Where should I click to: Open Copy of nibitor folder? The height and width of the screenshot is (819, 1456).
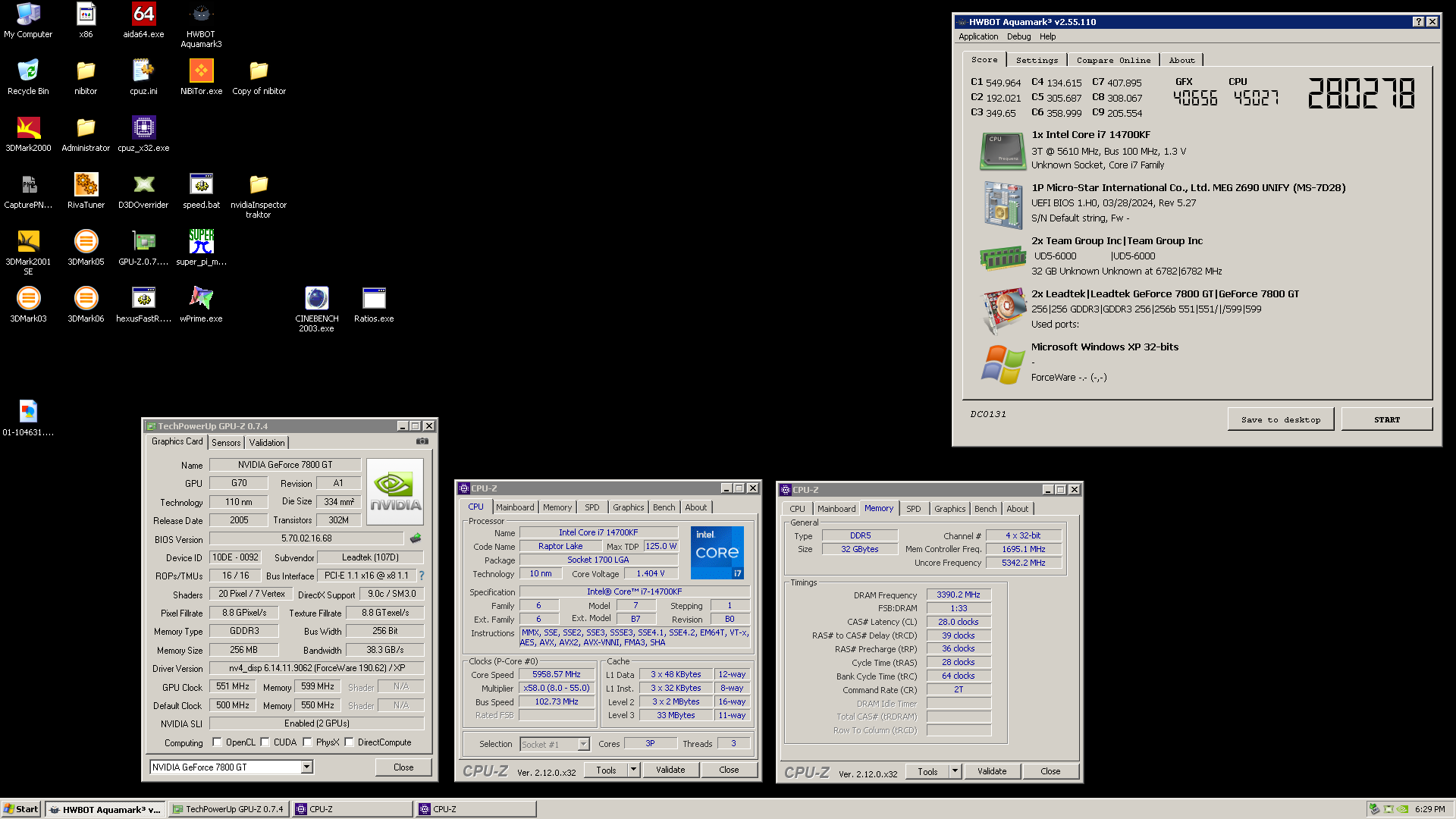click(x=259, y=77)
